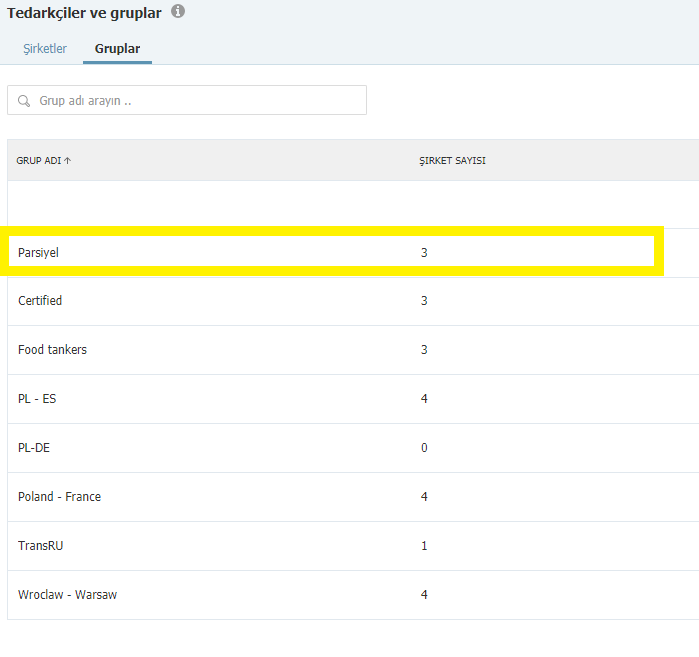Click the search magnifier icon
This screenshot has height=657, width=699.
(24, 101)
